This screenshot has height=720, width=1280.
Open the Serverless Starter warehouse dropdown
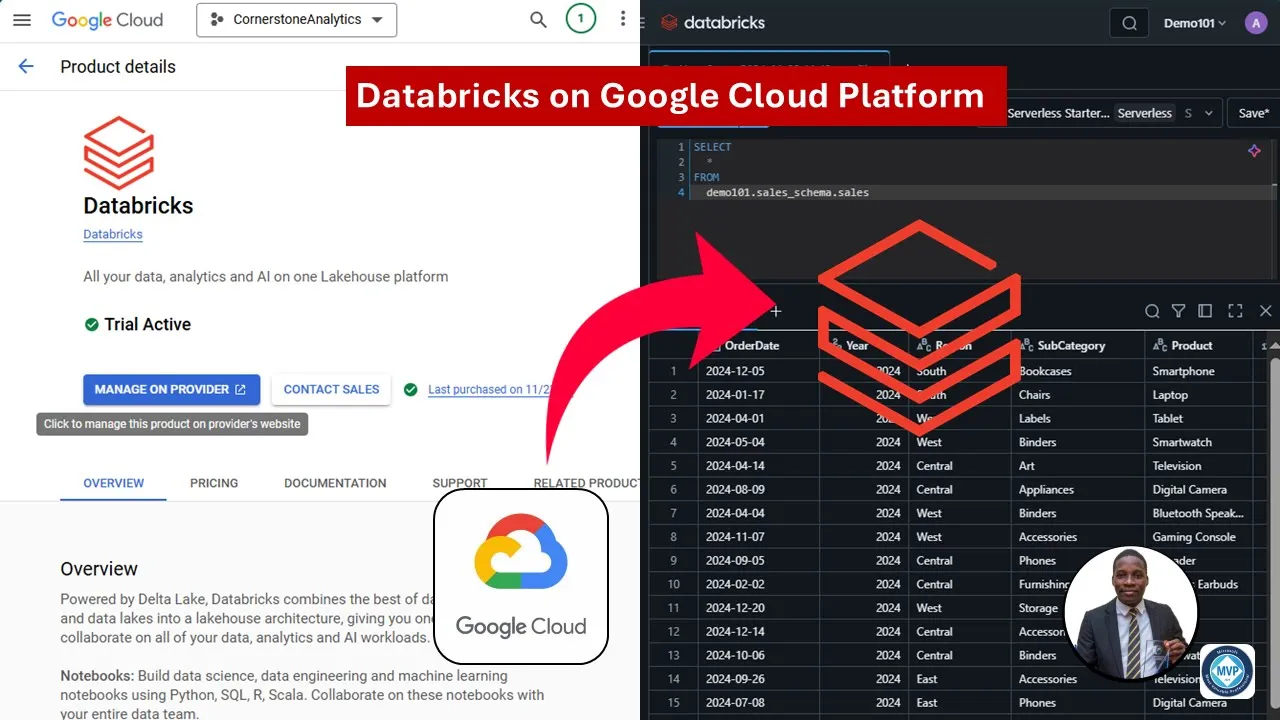[1110, 113]
